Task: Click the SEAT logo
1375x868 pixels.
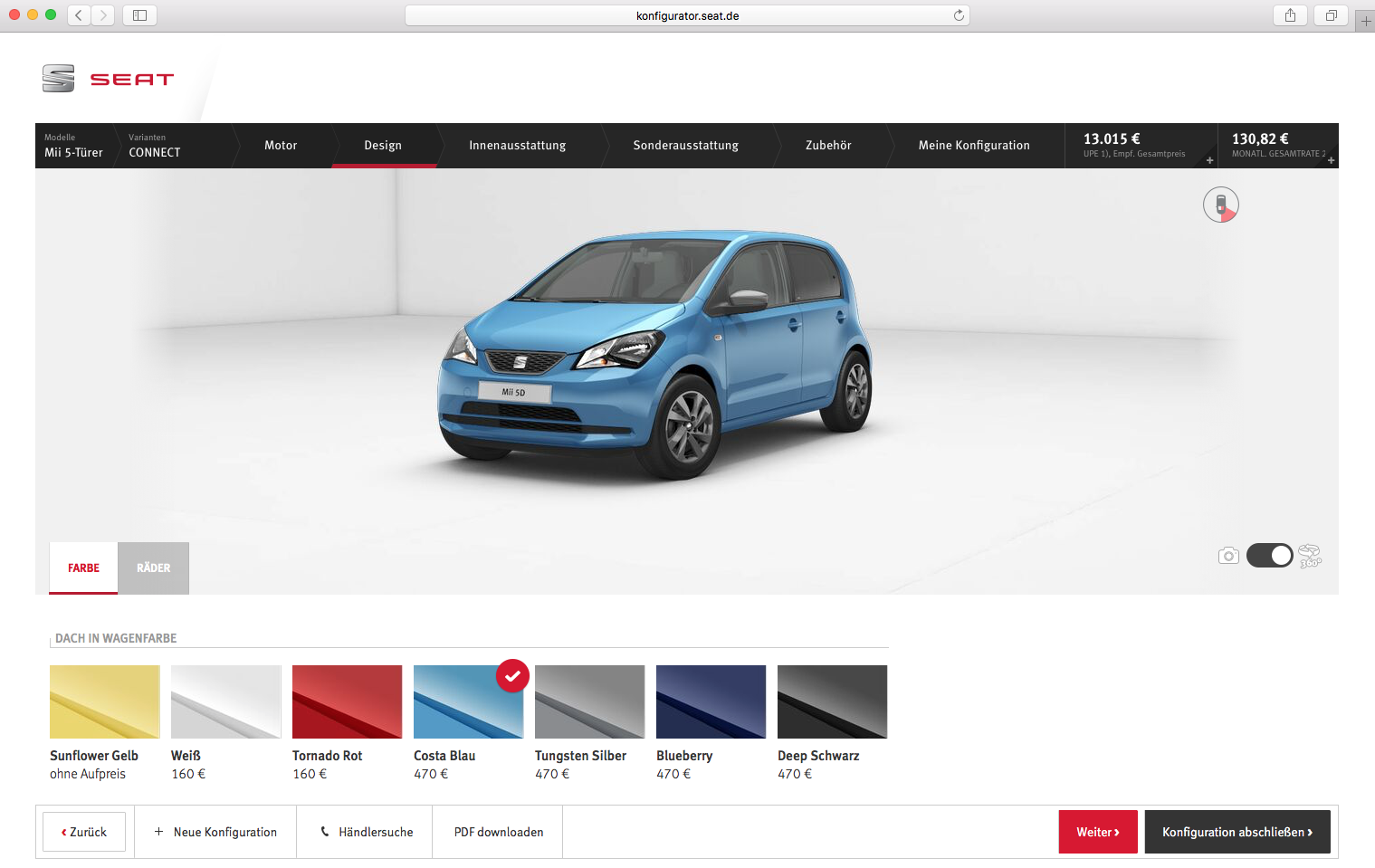Action: (x=108, y=79)
